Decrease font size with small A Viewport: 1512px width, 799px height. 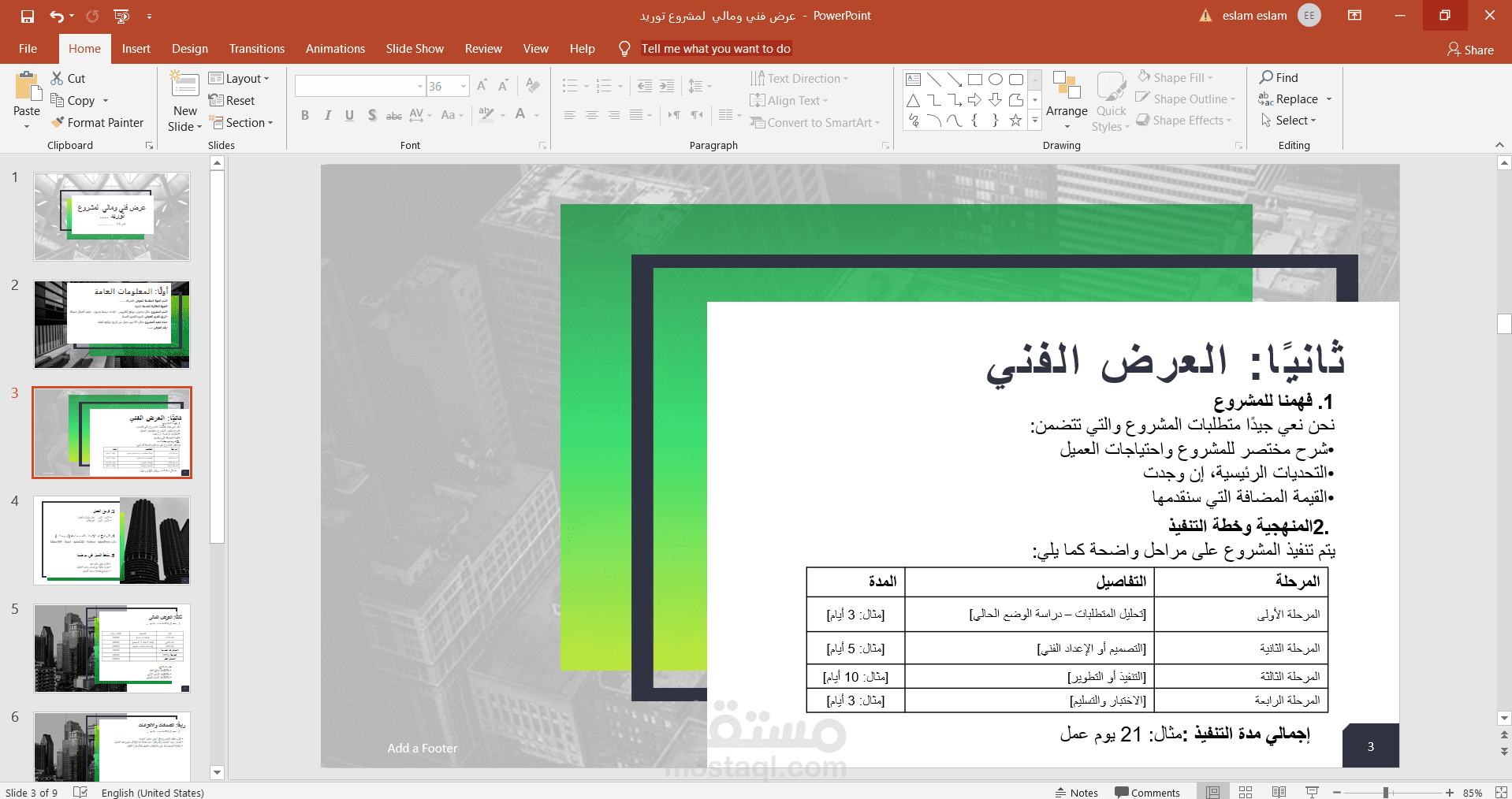[x=503, y=85]
